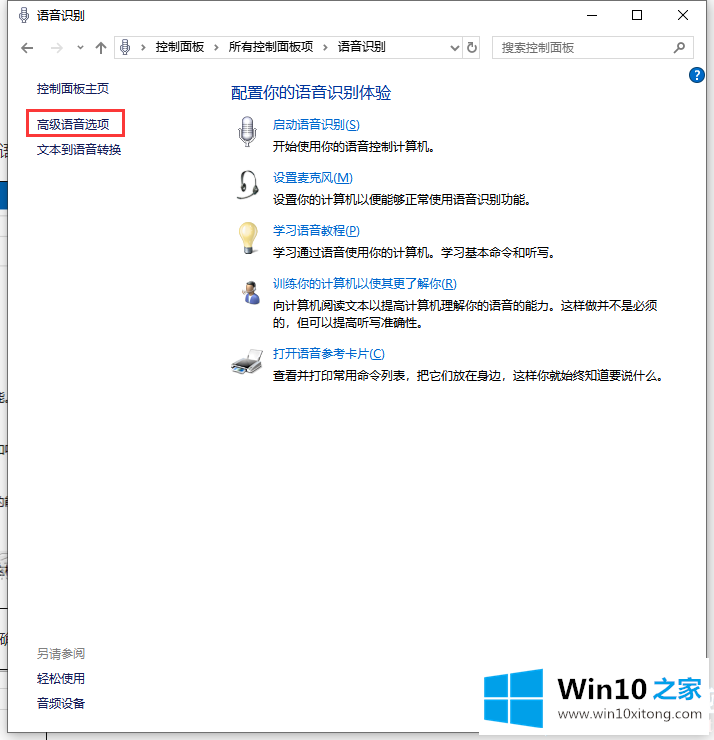Go up one level with the up arrow
Viewport: 714px width, 740px height.
click(101, 47)
